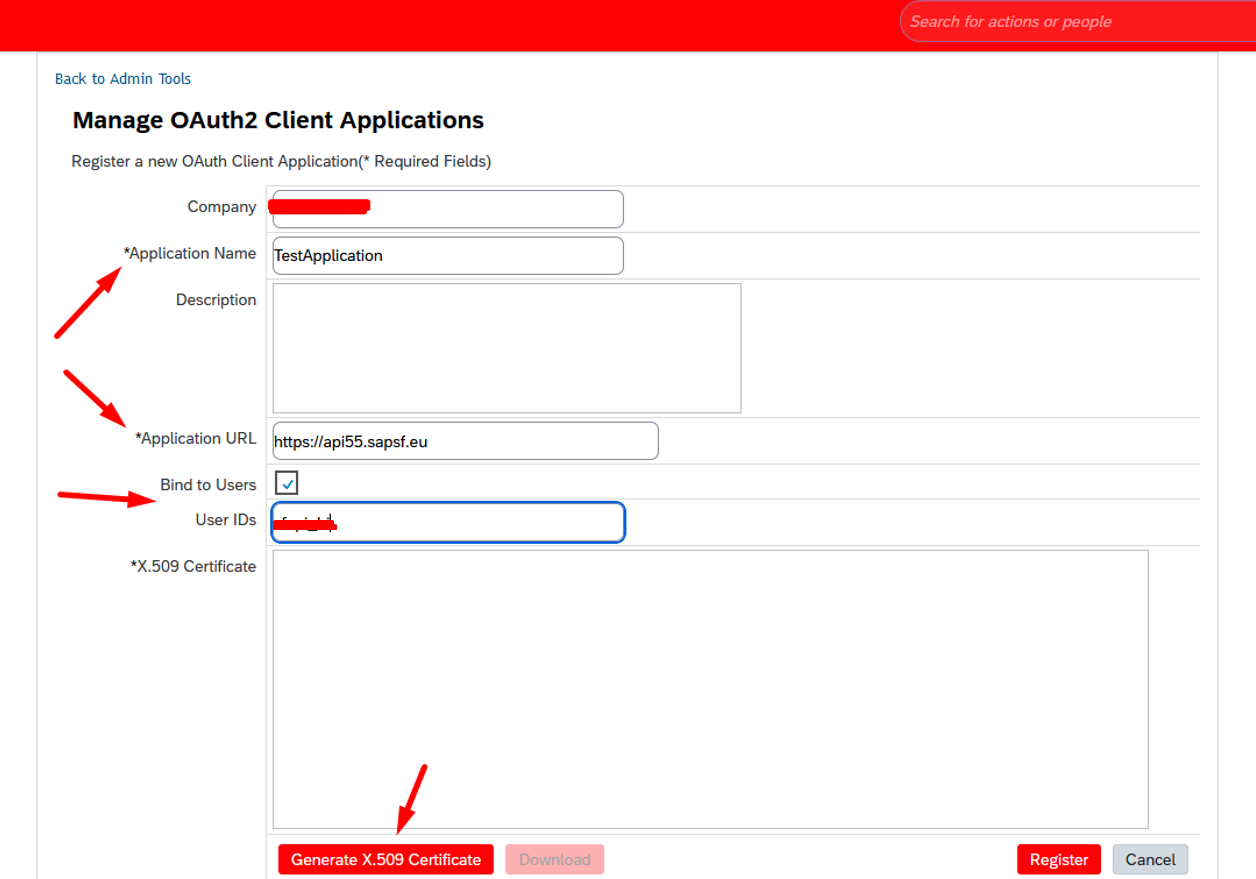This screenshot has height=879, width=1256.
Task: Select the Application Name text field
Action: pyautogui.click(x=448, y=256)
